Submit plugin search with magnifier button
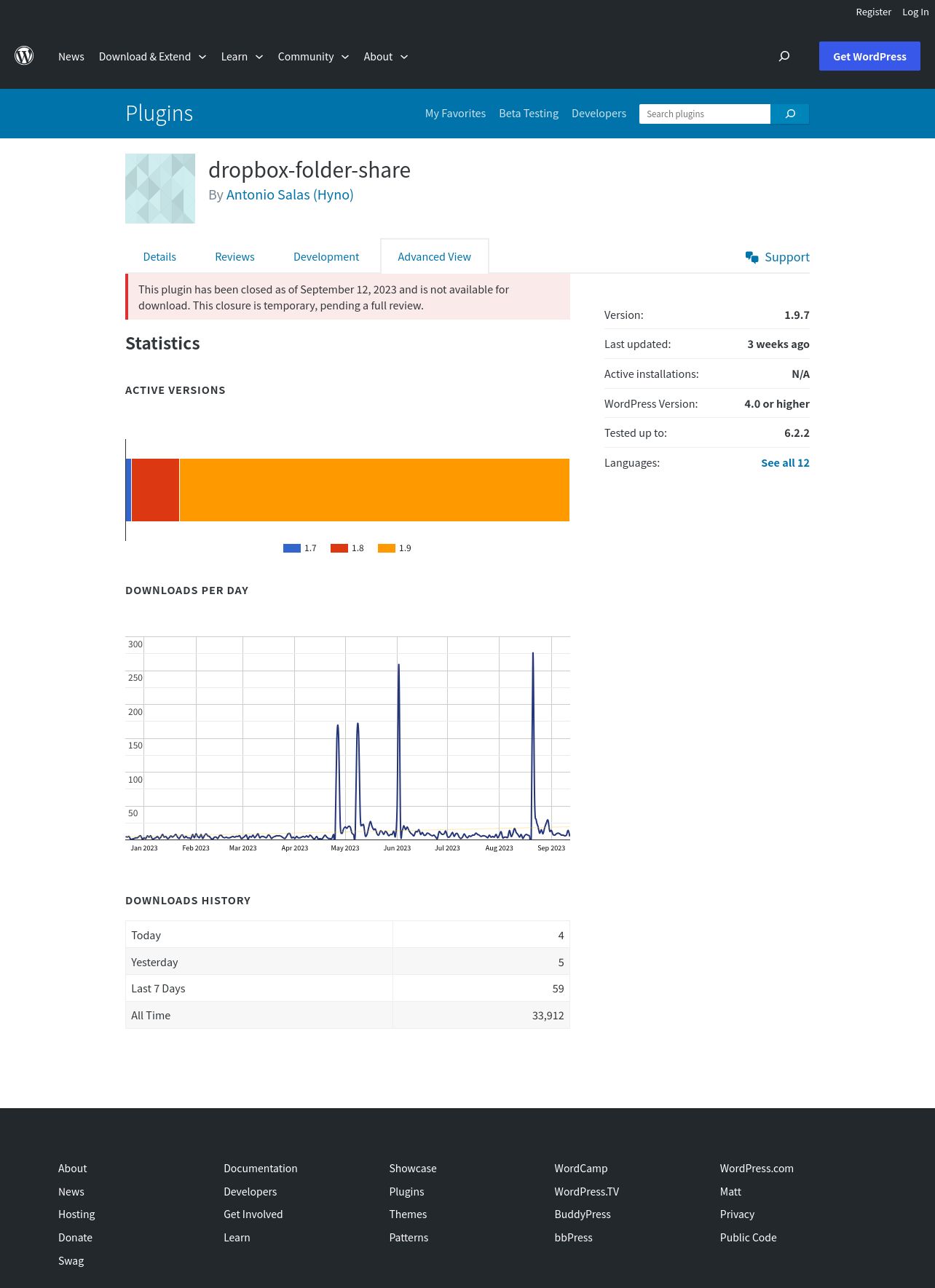 click(790, 114)
